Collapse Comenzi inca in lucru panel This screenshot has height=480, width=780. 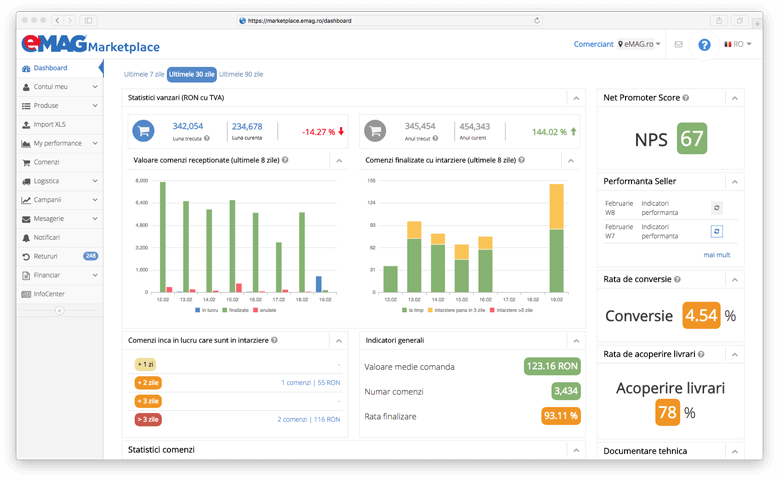click(x=339, y=341)
